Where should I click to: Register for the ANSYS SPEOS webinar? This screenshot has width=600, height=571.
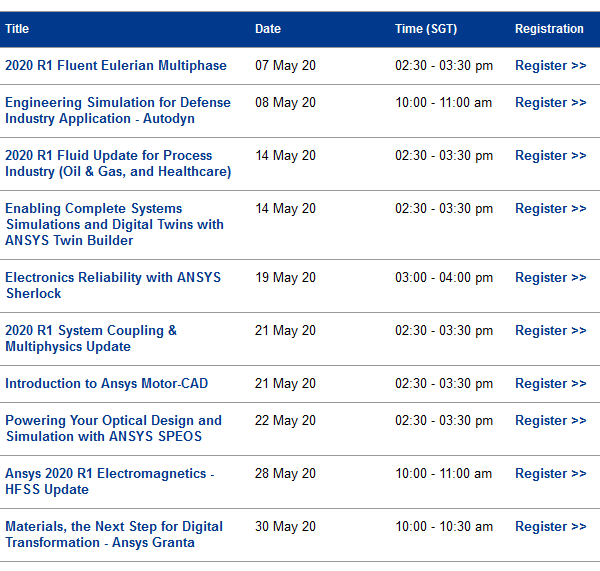click(x=550, y=421)
